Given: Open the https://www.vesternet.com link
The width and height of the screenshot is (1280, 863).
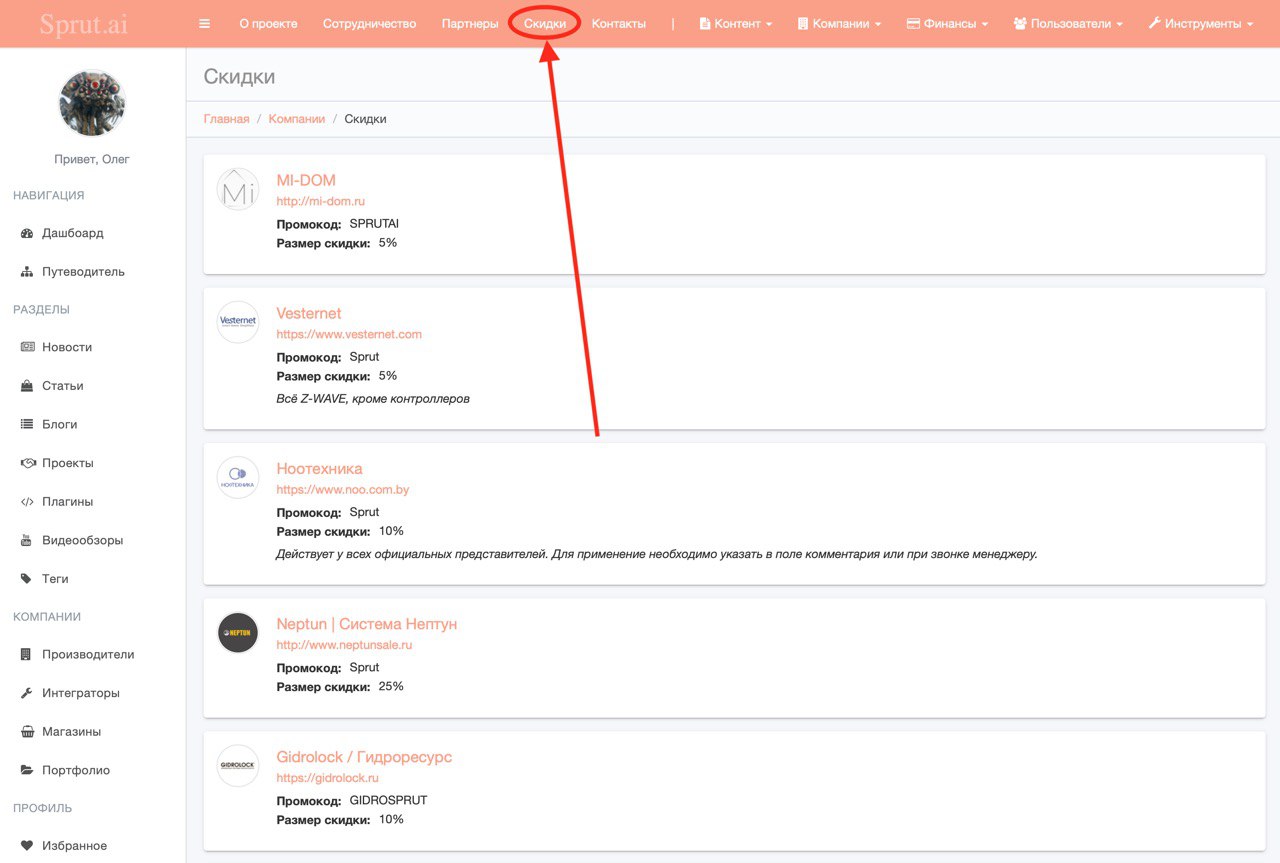Looking at the screenshot, I should click(x=349, y=334).
